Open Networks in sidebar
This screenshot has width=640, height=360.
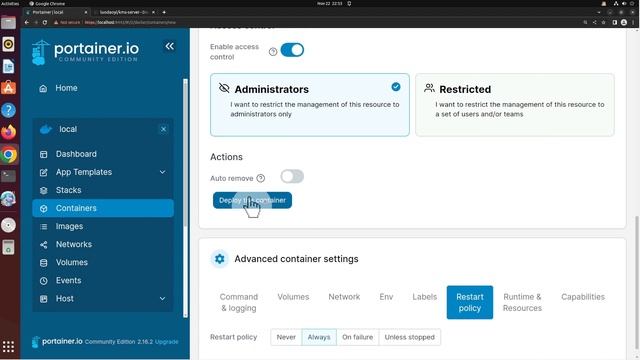pos(73,244)
